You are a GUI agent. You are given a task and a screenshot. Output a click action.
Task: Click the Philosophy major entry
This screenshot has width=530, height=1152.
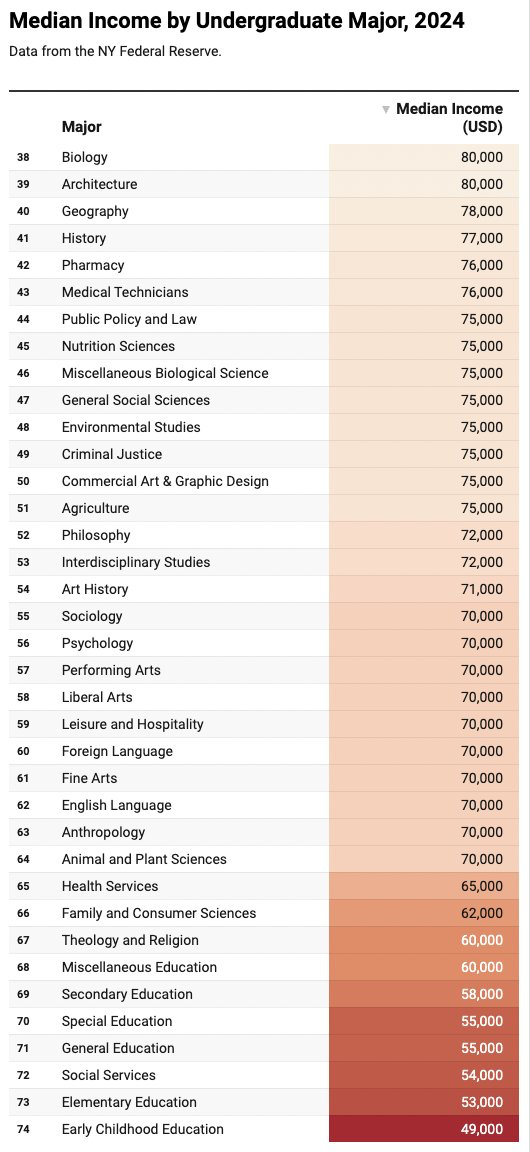click(x=96, y=536)
